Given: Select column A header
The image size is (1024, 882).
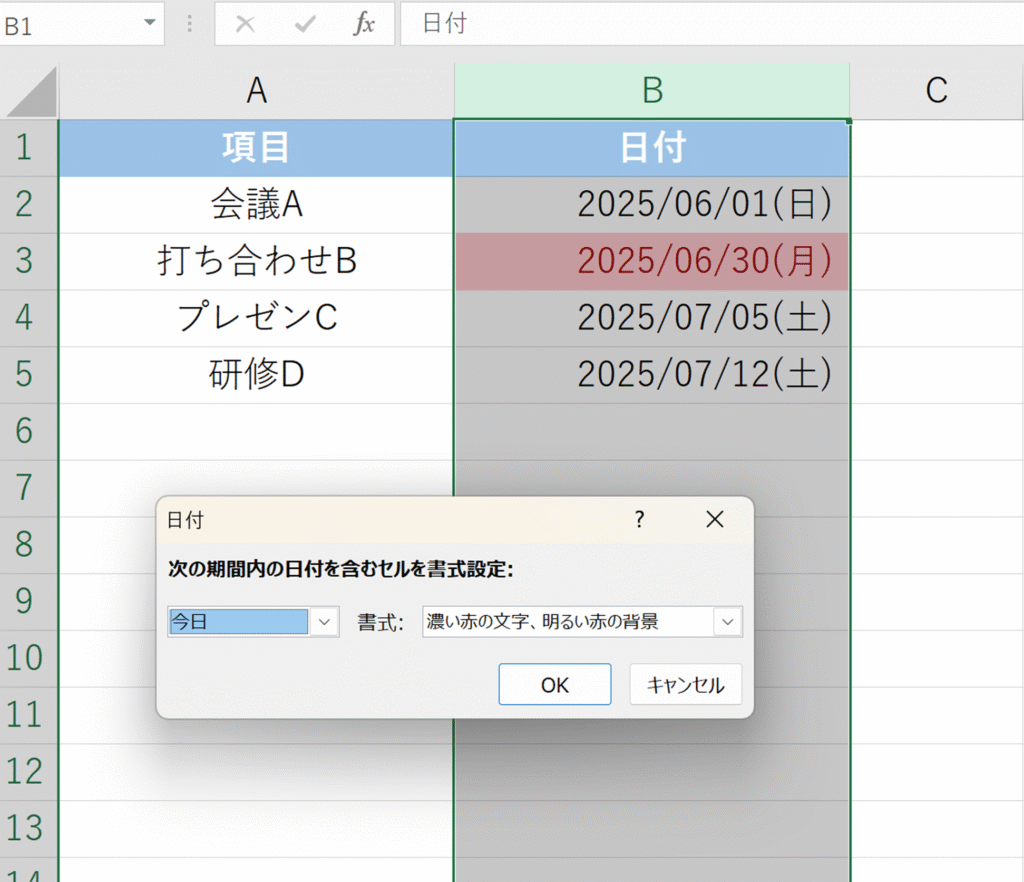Looking at the screenshot, I should click(x=256, y=91).
